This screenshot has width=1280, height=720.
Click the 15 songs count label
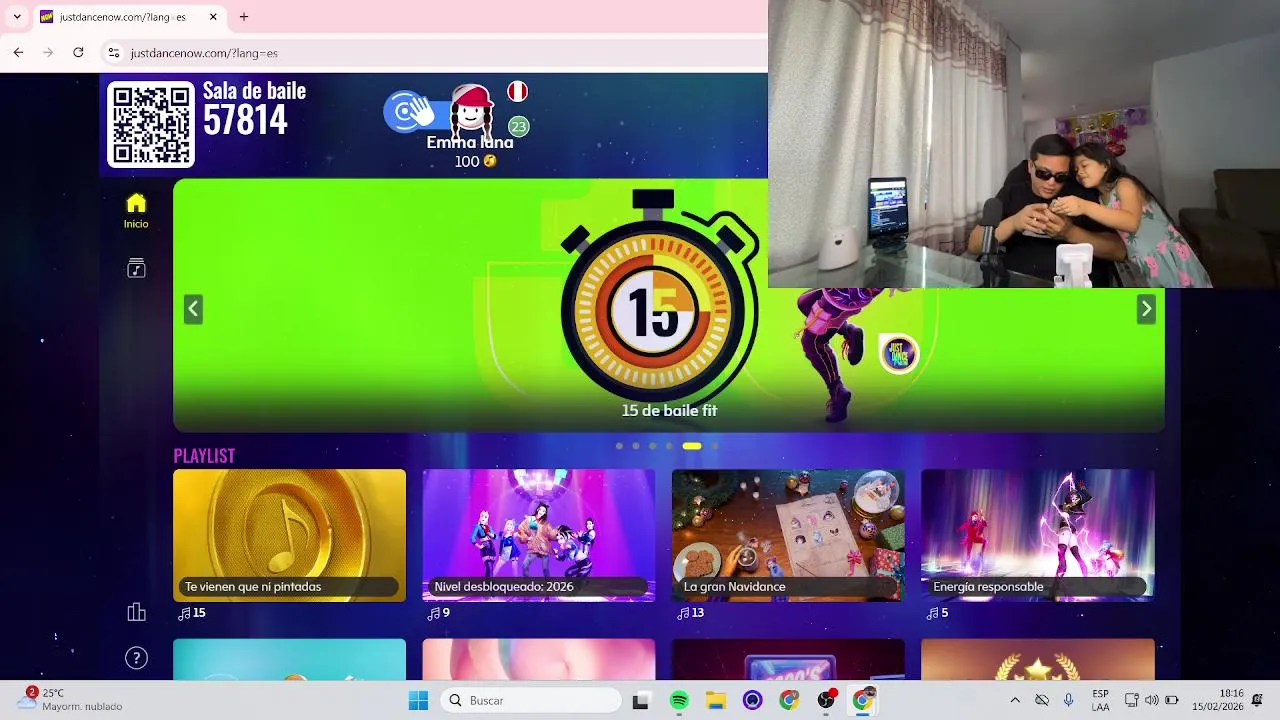coord(192,613)
